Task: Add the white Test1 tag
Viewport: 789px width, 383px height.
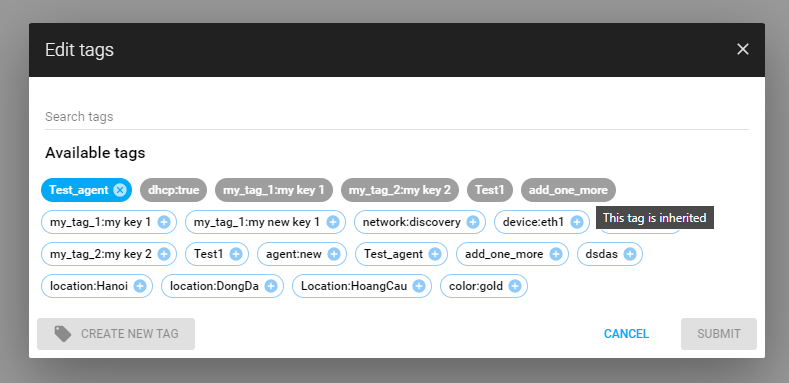Action: tap(235, 254)
